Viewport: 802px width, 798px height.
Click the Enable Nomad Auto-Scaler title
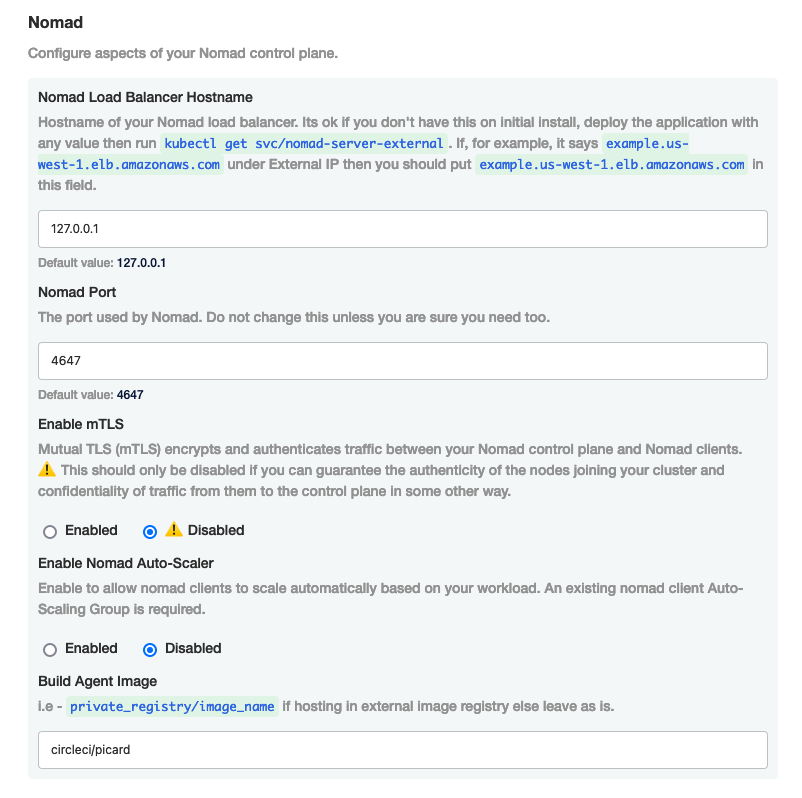(x=126, y=563)
